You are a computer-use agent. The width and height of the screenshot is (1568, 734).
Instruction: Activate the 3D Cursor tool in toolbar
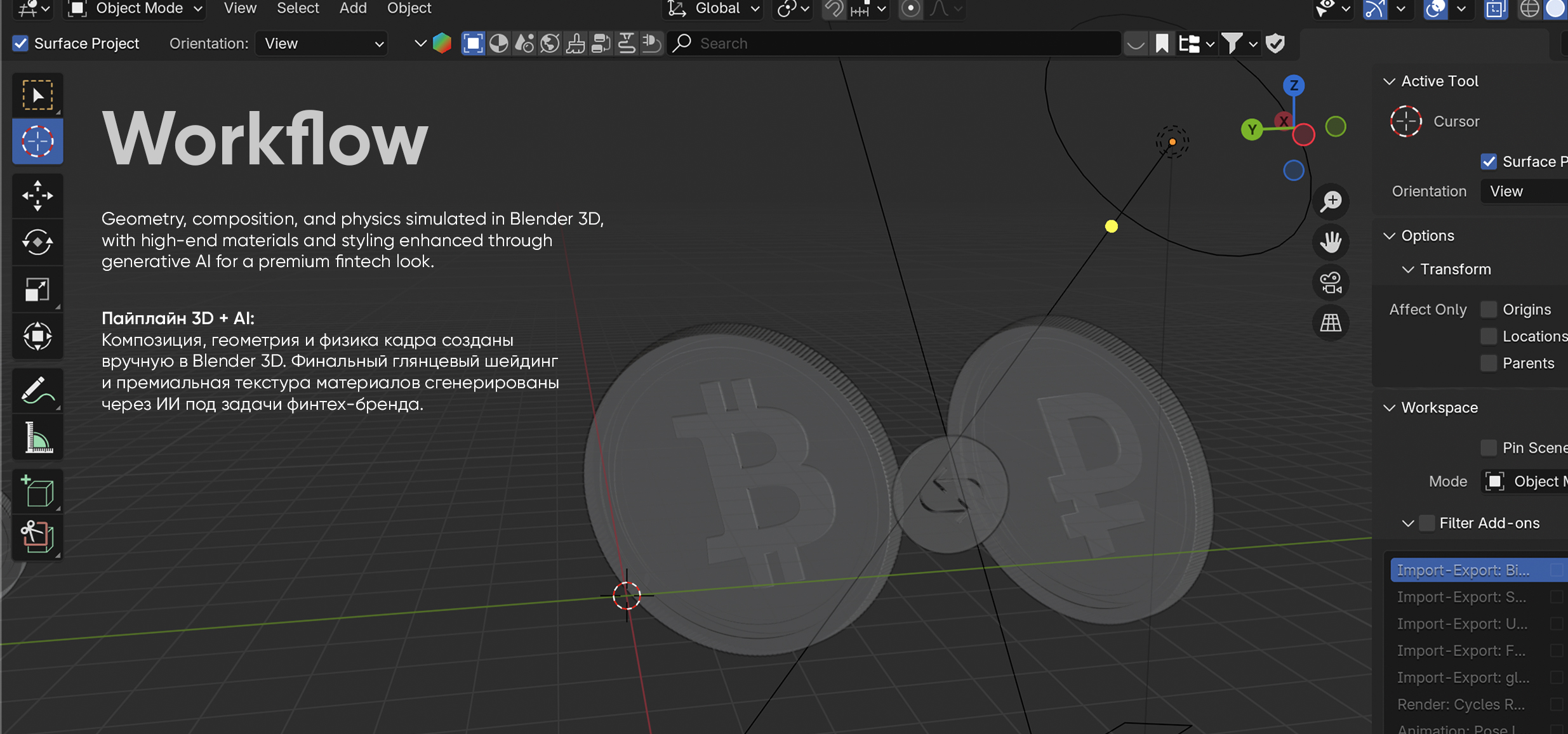37,141
